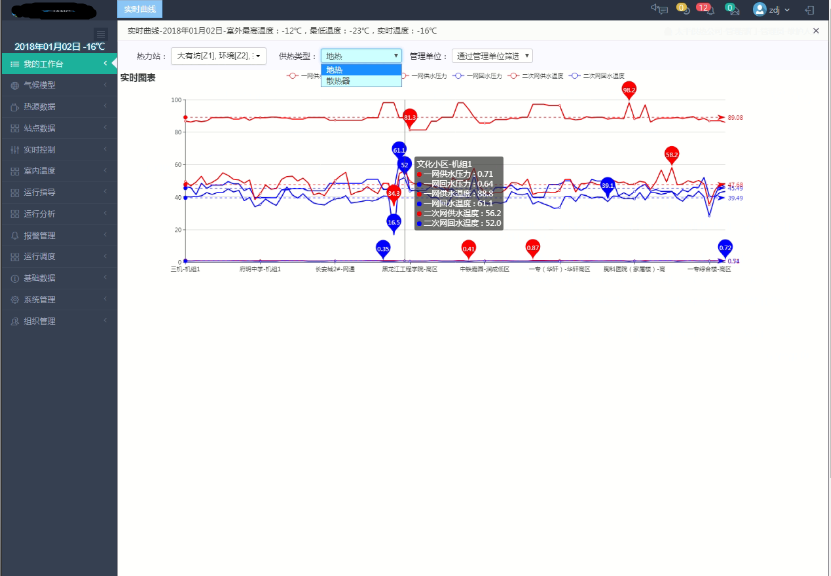This screenshot has width=831, height=576.
Task: Open the 热力站 station multi-select dropdown
Action: (218, 56)
